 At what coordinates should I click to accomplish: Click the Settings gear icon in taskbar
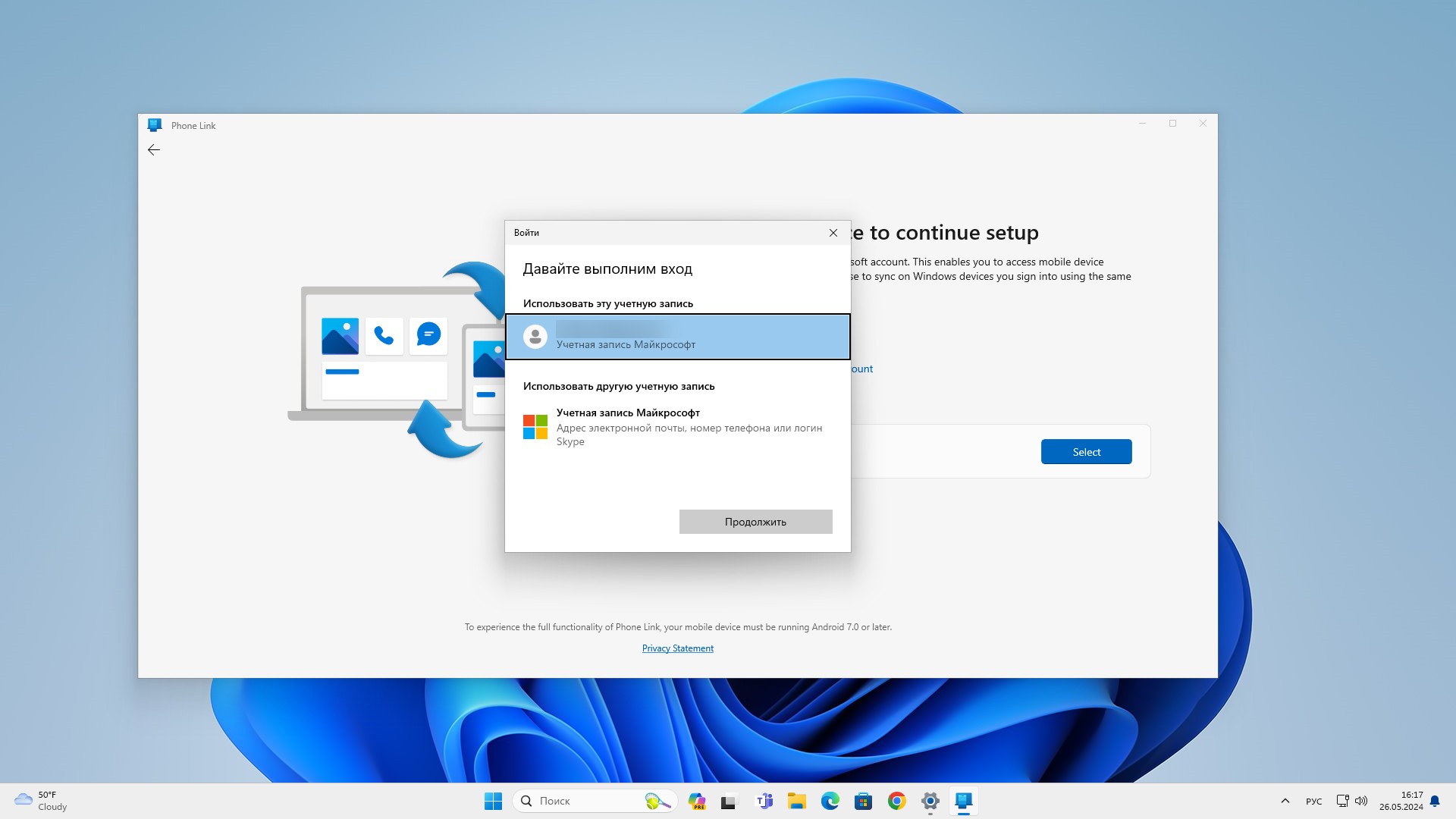(929, 800)
